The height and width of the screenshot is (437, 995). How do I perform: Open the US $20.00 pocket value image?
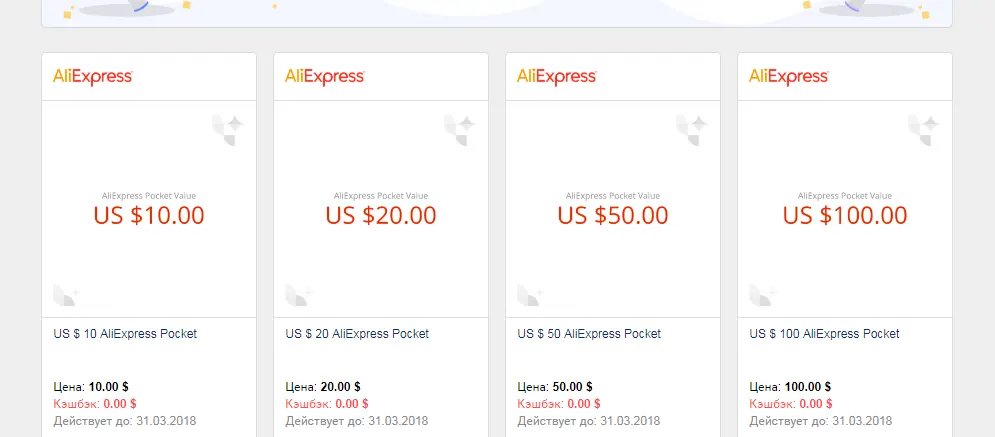[x=381, y=209]
